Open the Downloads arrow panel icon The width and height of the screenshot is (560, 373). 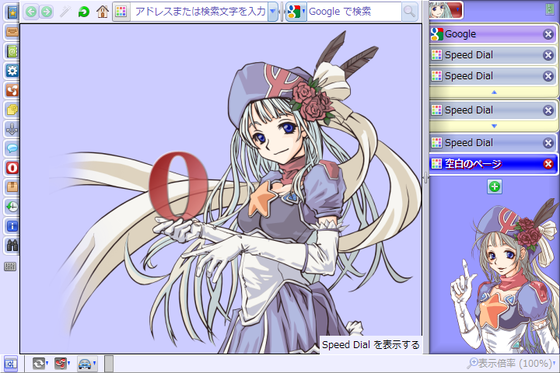point(12,129)
